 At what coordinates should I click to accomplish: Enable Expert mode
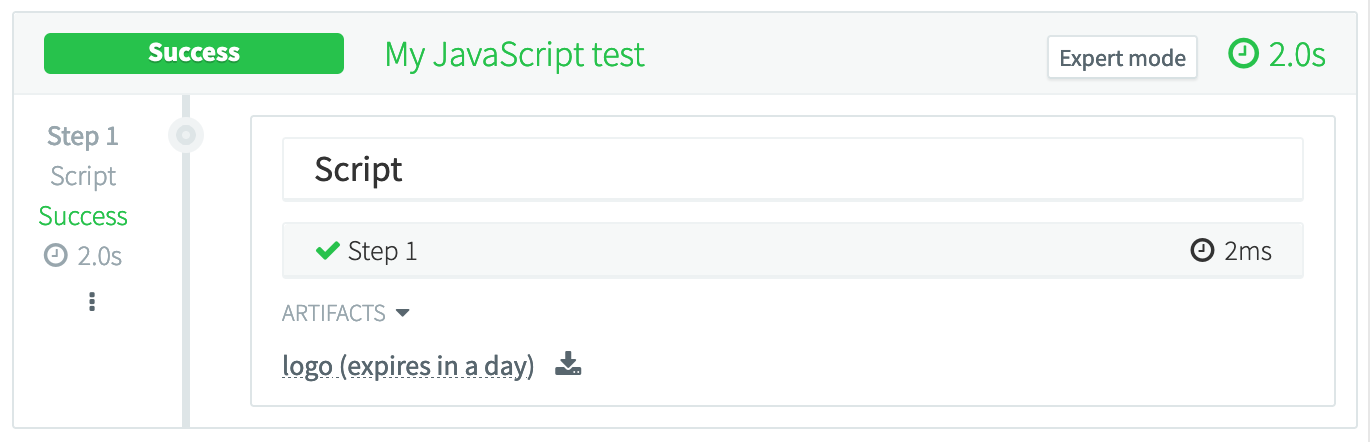[x=1122, y=57]
